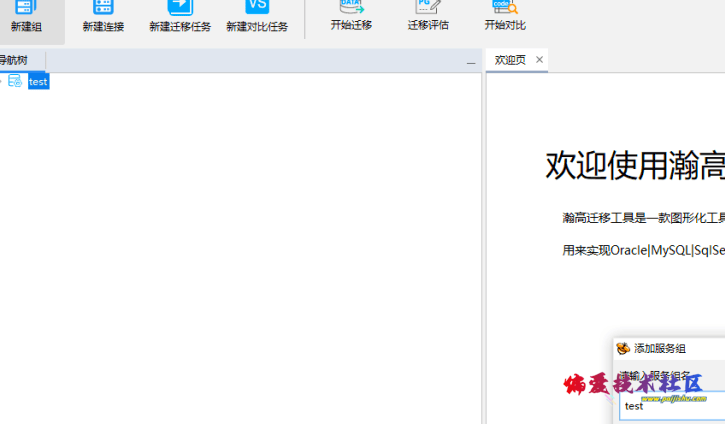Click the service group name input field
This screenshot has height=428, width=727.
point(672,406)
